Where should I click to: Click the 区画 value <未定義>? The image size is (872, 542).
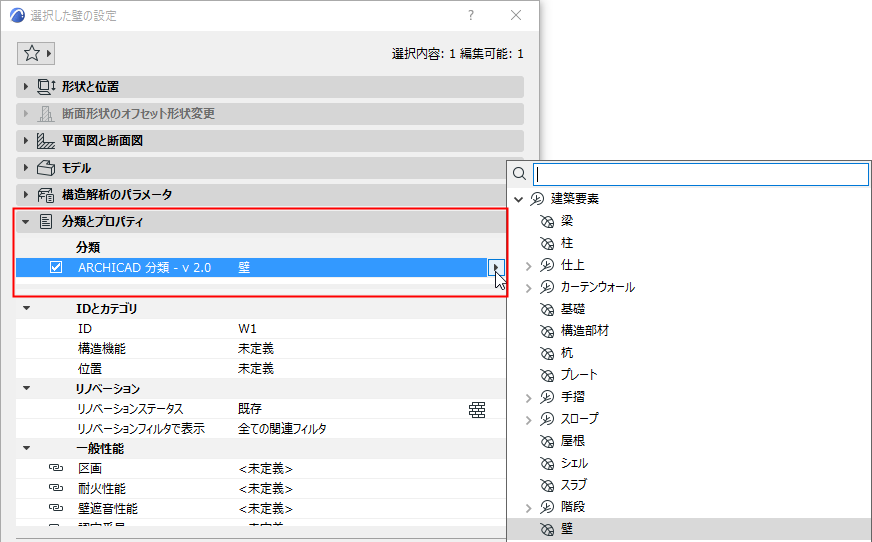point(265,469)
